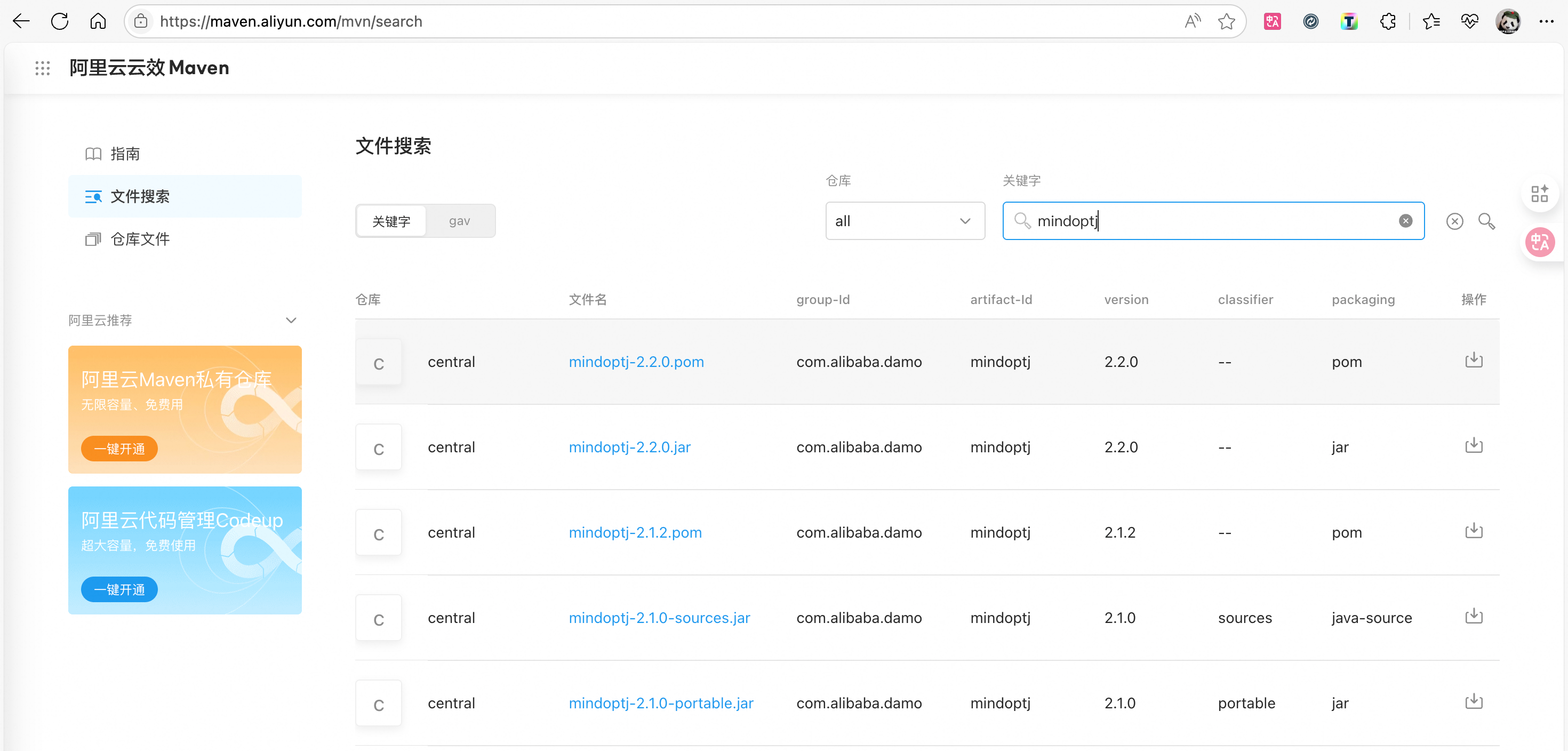Click the orange 一键开通 button
Screen dimensions: 1568x751
click(x=119, y=449)
